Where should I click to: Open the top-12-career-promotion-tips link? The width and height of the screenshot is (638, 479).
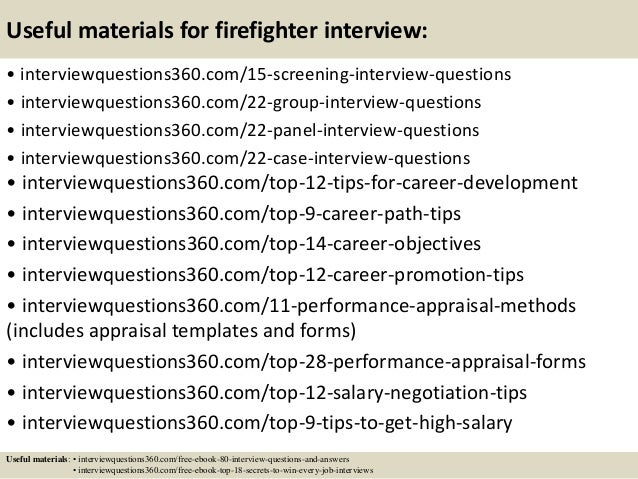tap(273, 275)
